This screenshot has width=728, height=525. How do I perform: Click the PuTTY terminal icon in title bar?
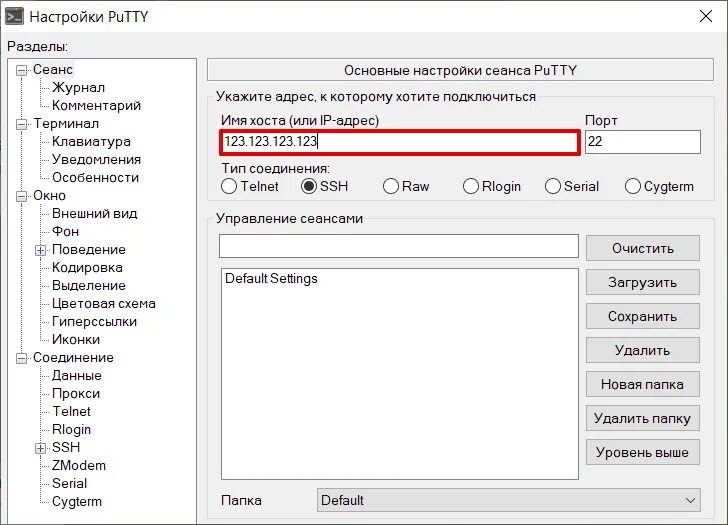pos(14,17)
